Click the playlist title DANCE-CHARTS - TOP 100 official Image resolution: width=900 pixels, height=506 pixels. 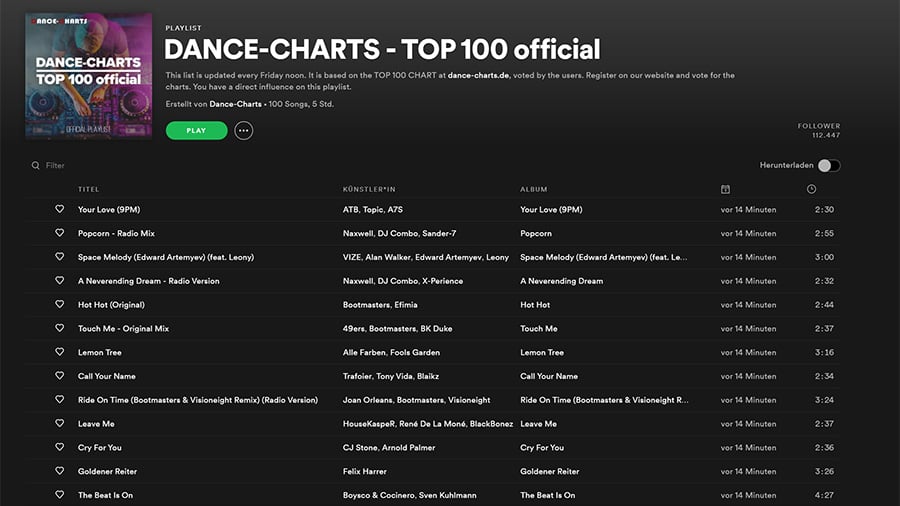click(382, 49)
